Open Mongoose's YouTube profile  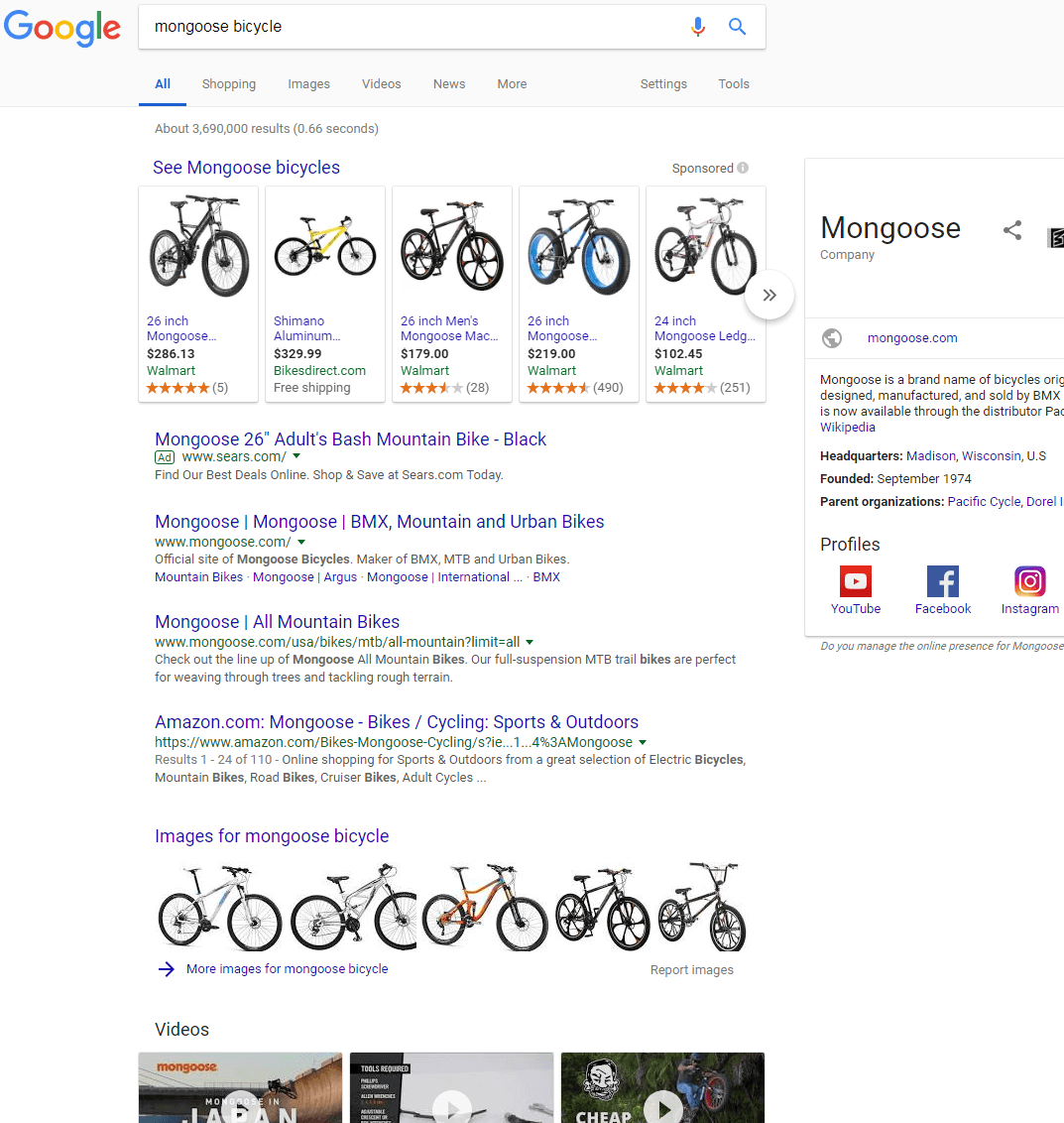click(855, 581)
